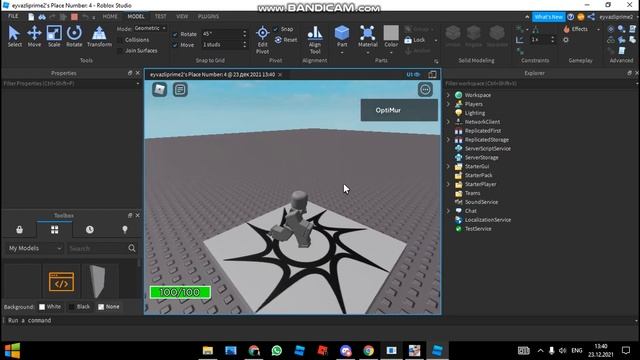Set Toolbox background to White

pos(42,307)
